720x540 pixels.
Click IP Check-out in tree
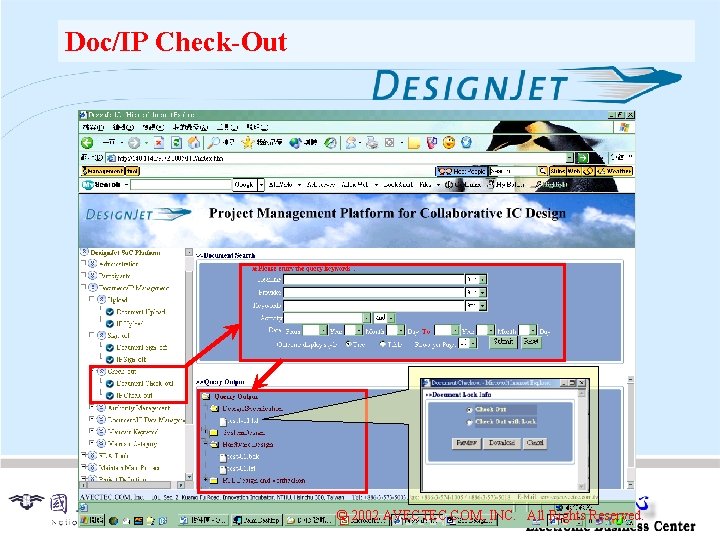click(134, 395)
